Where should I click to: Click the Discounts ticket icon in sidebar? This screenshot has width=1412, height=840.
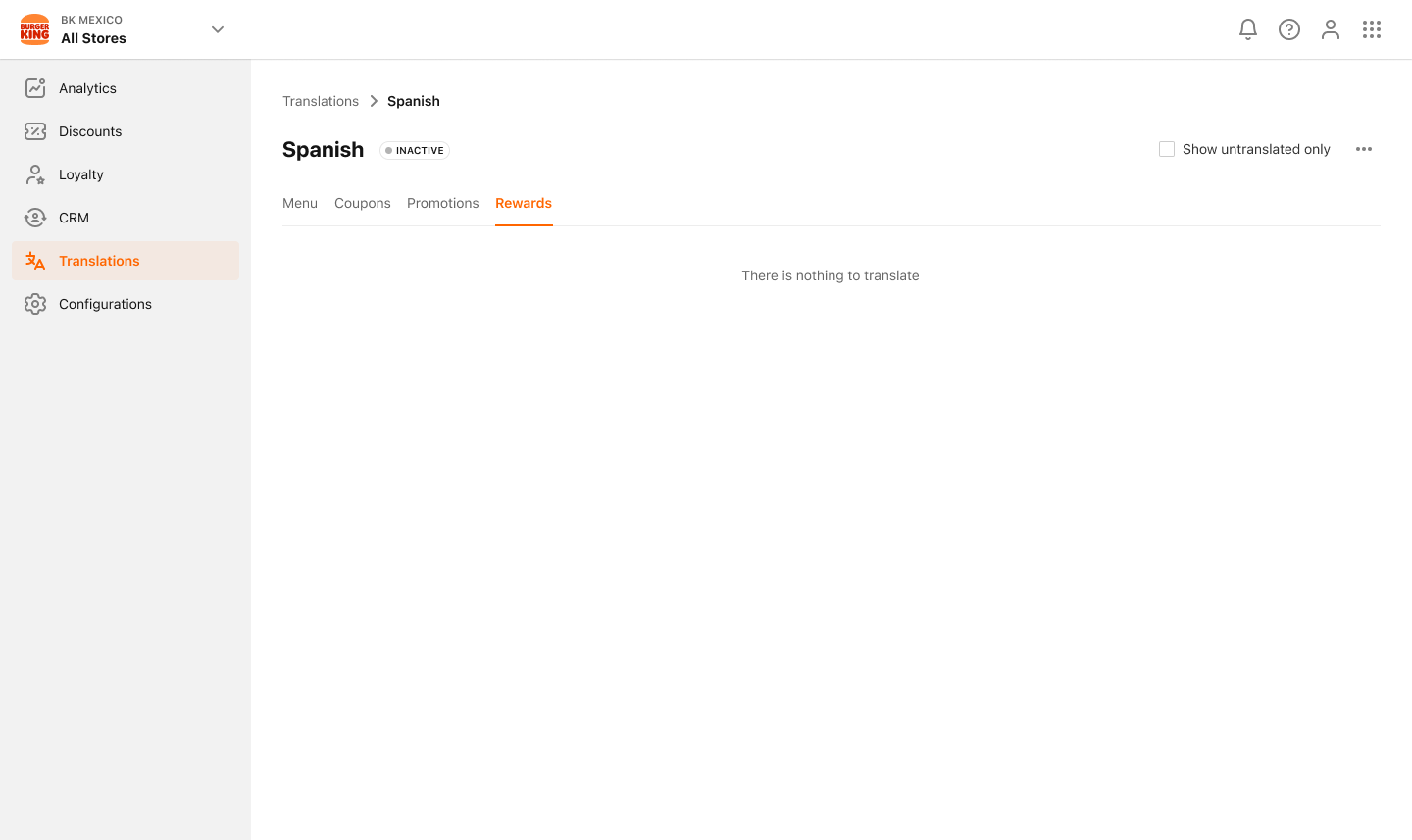pos(35,131)
